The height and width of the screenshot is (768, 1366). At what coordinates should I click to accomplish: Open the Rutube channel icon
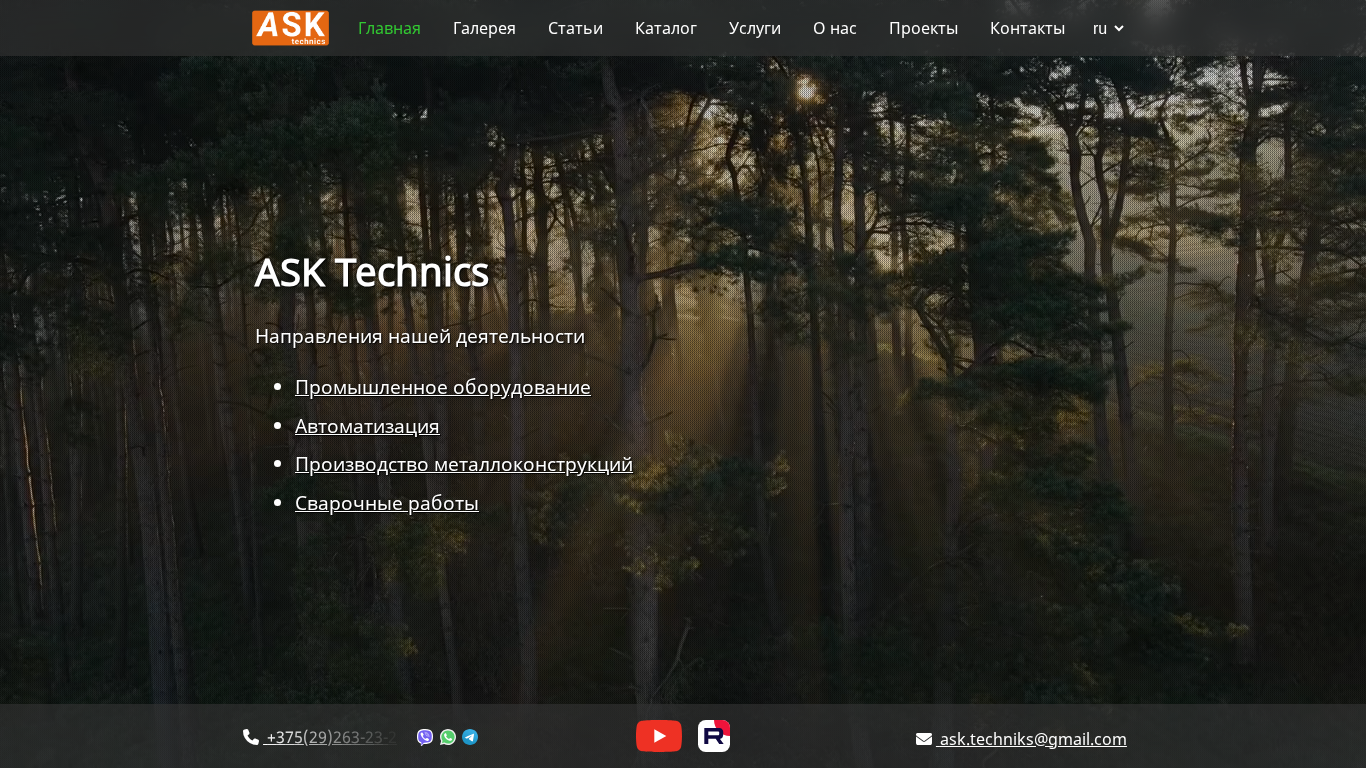pos(714,736)
